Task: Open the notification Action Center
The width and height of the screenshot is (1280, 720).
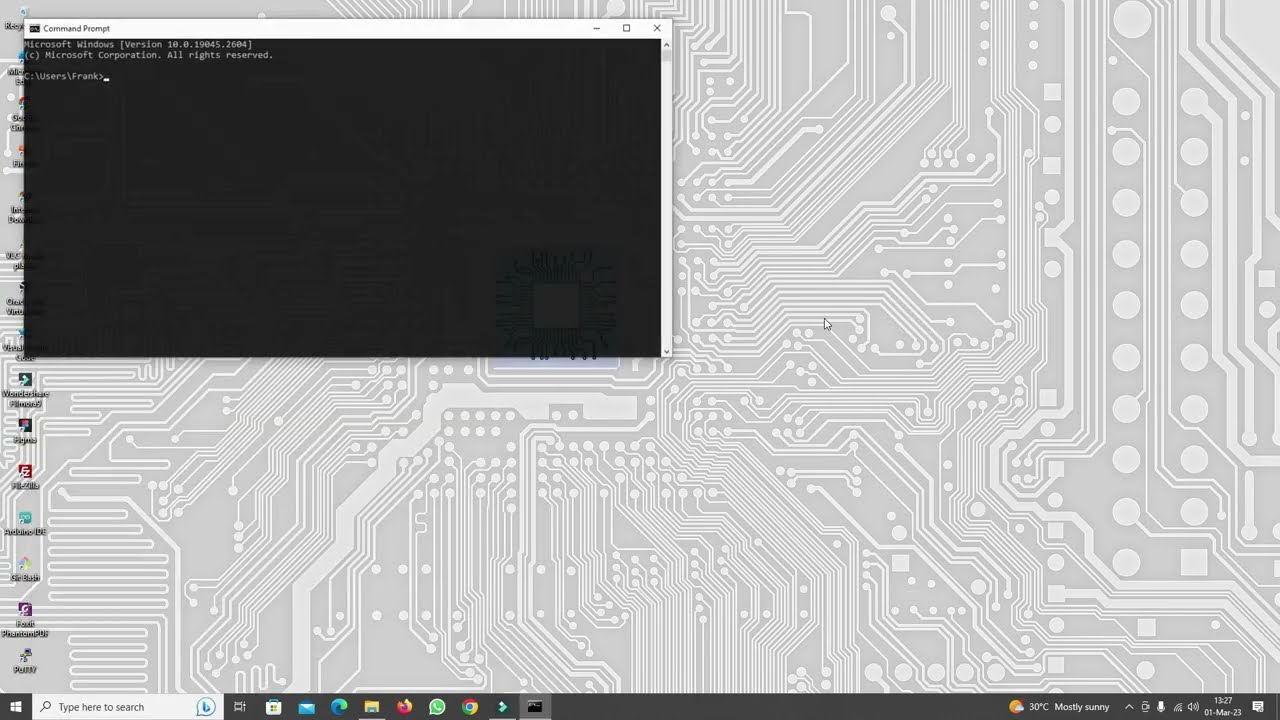Action: 1258,707
